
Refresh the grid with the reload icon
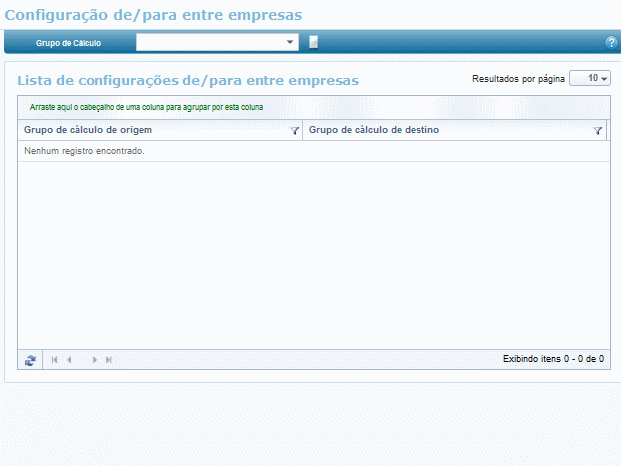point(30,359)
